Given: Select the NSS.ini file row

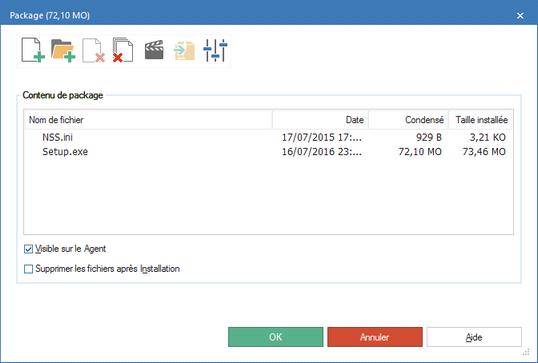Looking at the screenshot, I should (x=268, y=137).
